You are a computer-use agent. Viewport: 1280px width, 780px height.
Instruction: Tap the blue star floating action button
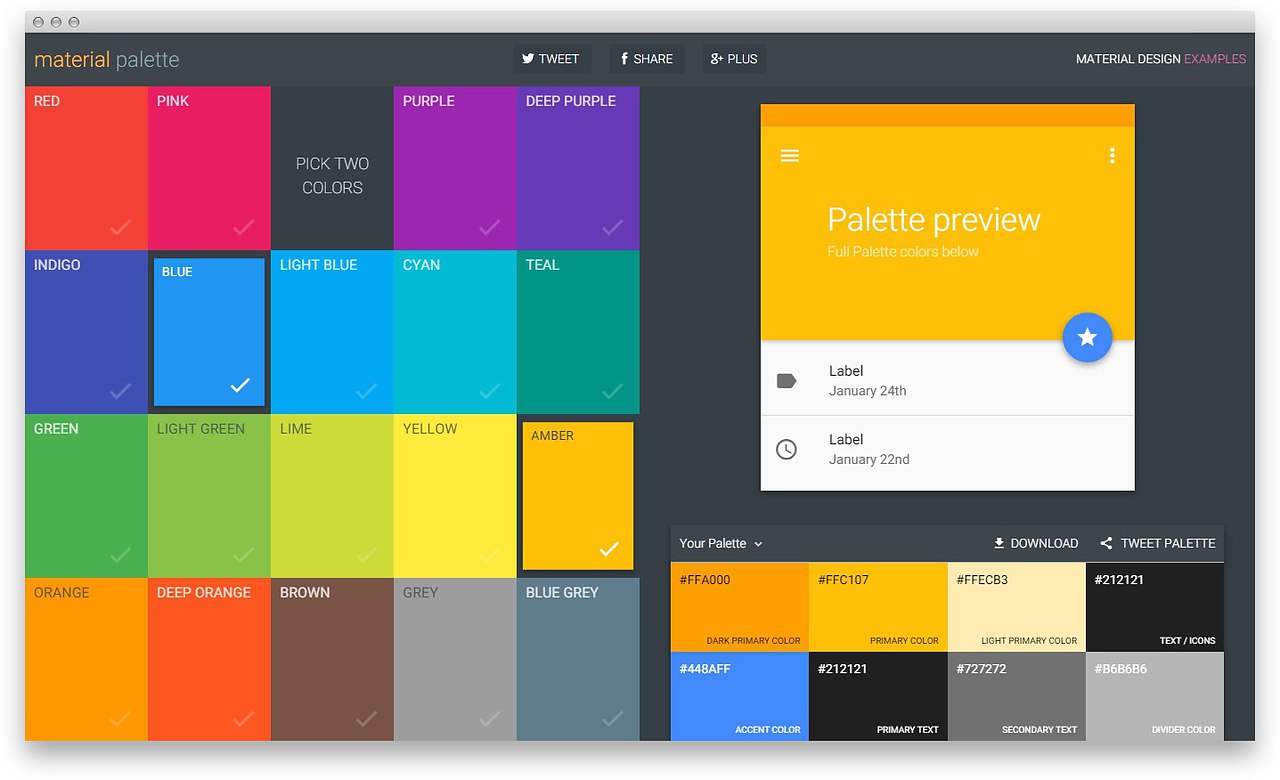(x=1087, y=338)
